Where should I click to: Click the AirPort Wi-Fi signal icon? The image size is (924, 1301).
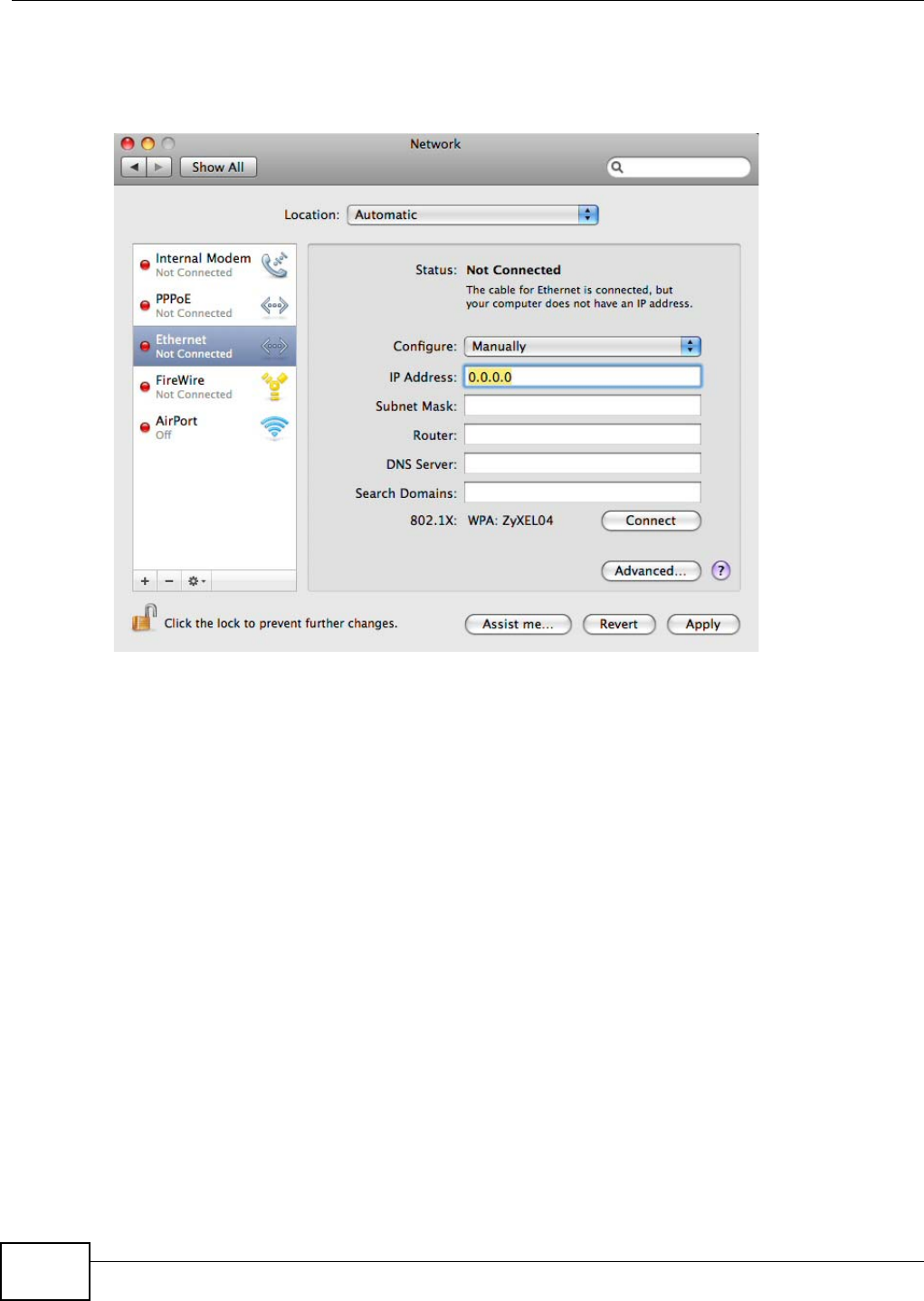pos(274,427)
